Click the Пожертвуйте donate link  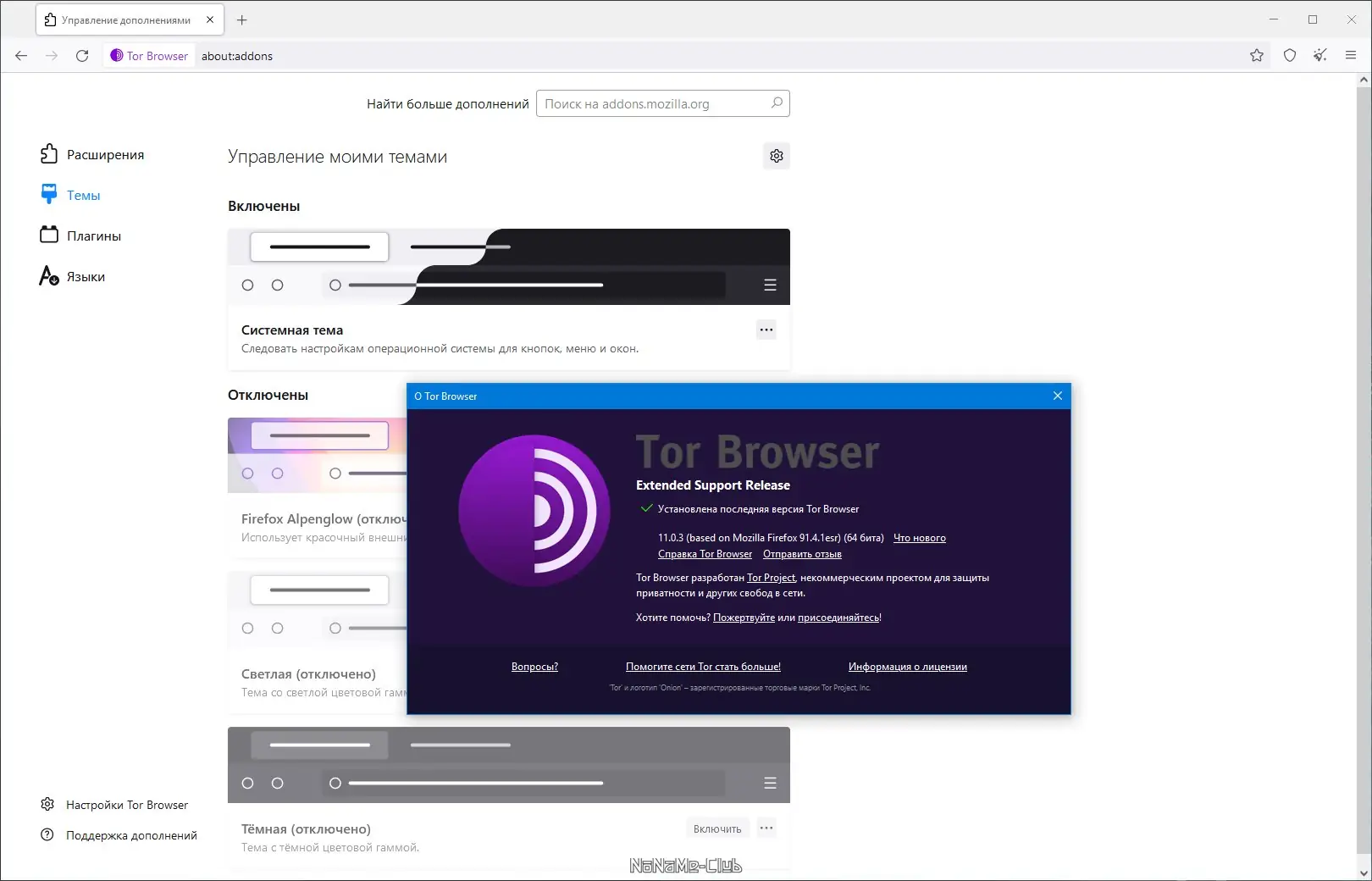click(744, 618)
